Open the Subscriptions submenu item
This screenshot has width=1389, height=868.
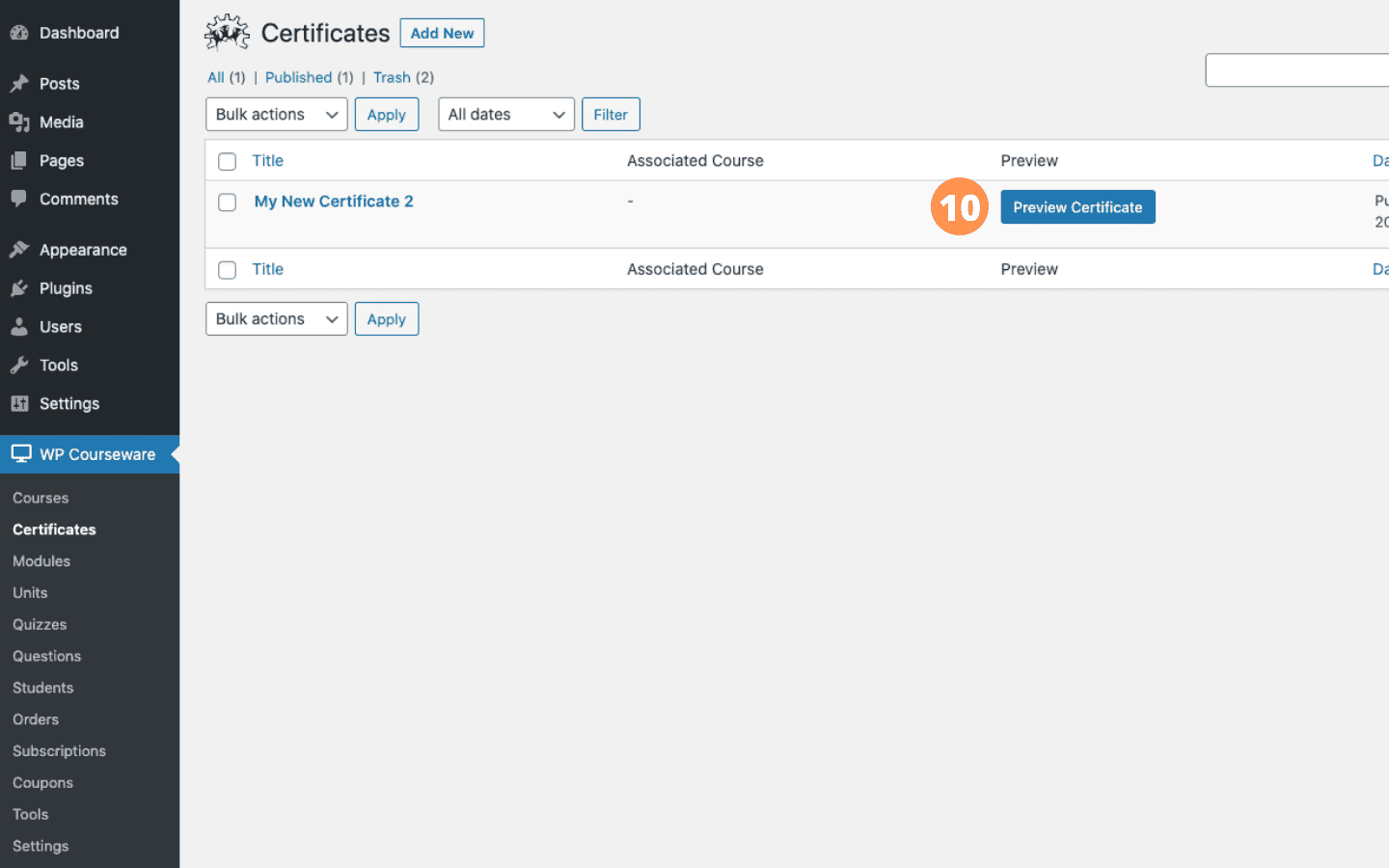point(59,751)
